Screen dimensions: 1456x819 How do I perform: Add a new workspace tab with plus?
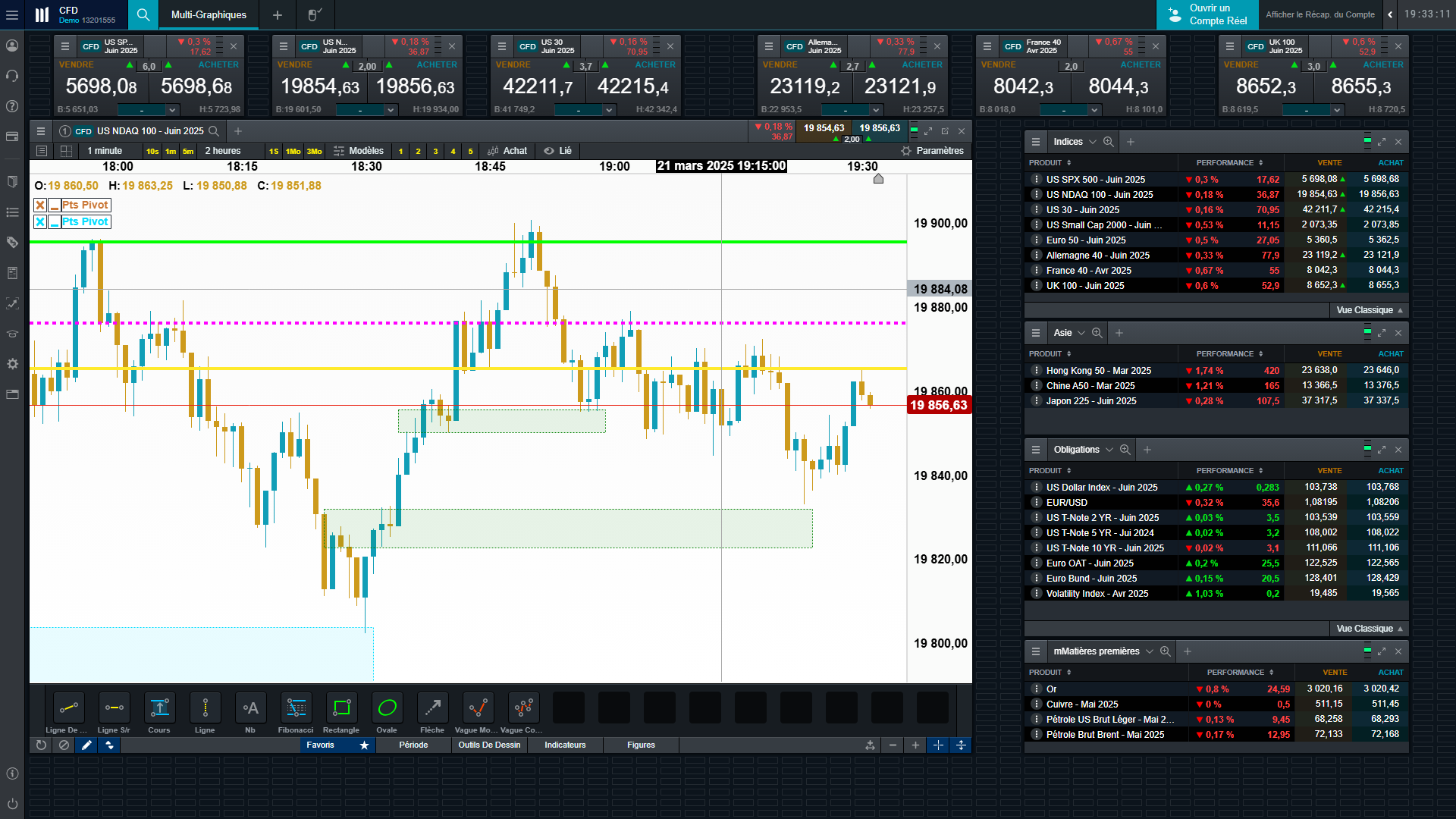278,14
